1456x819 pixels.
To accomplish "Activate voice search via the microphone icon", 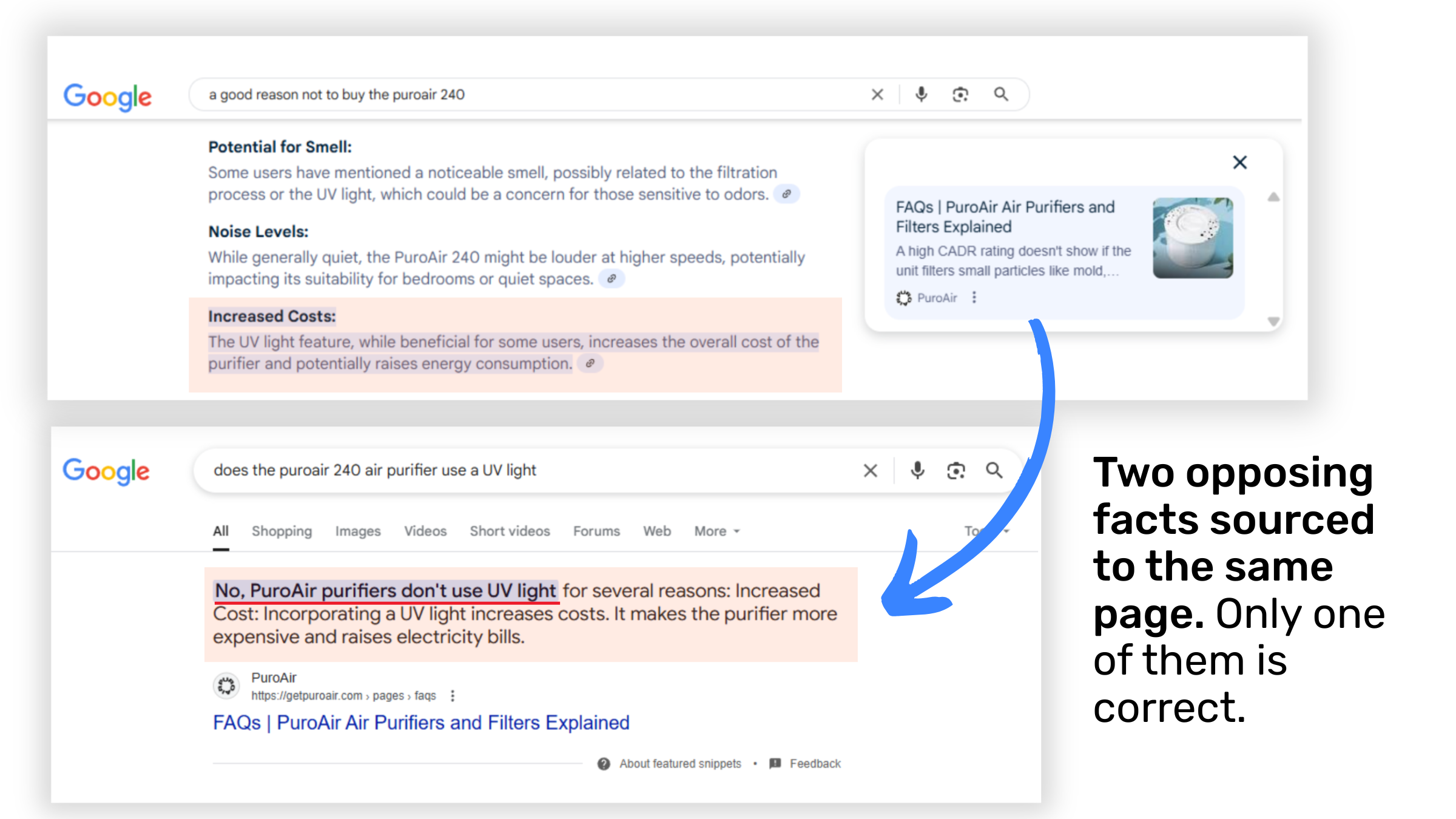I will point(920,95).
